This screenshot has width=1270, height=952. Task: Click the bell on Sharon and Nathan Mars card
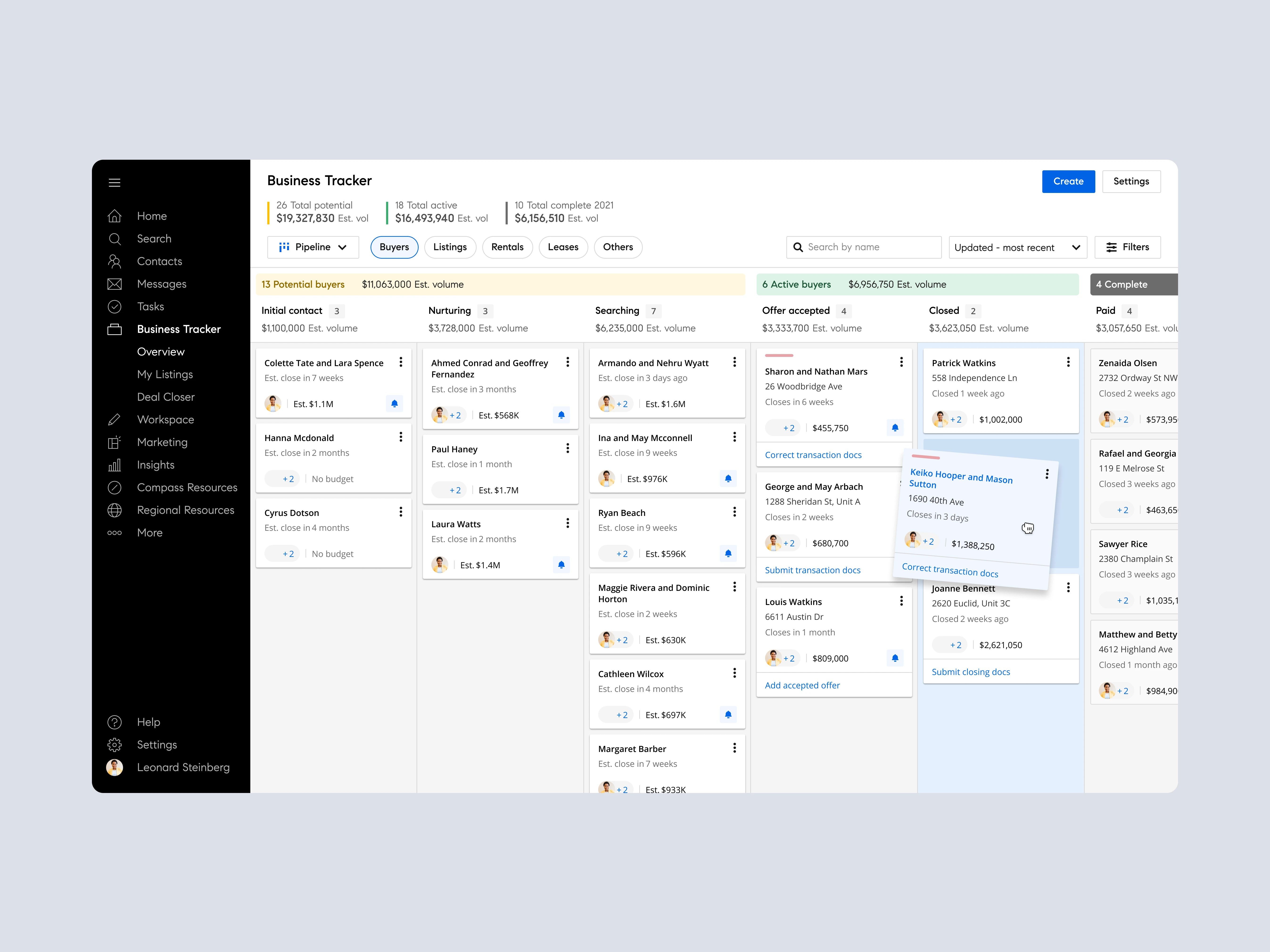click(x=895, y=428)
